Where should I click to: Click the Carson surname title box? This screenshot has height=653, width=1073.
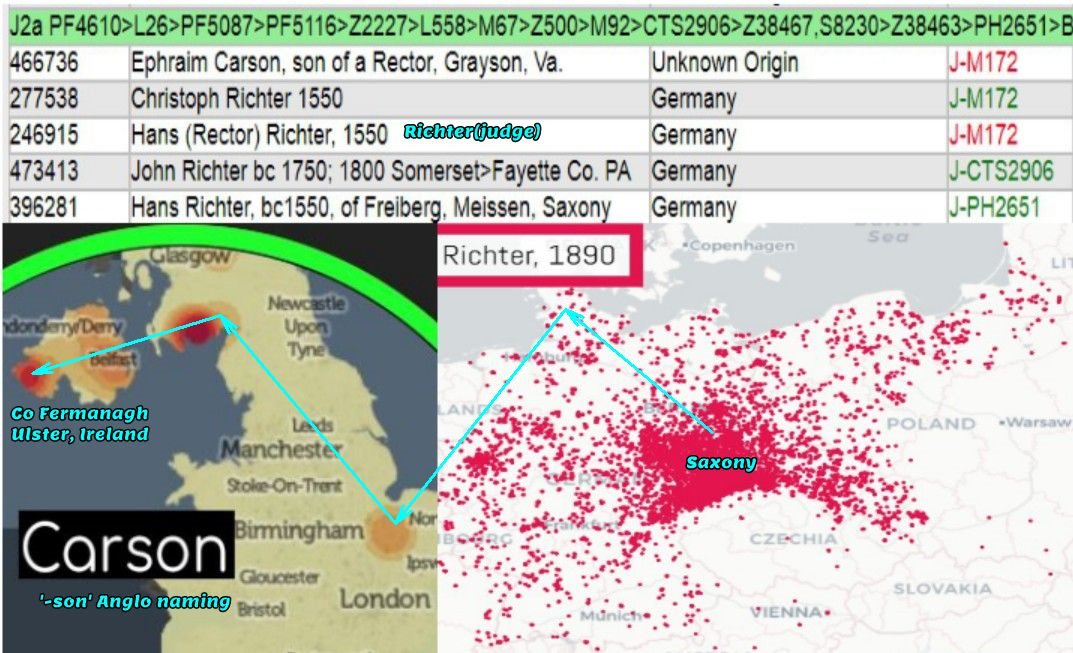click(126, 545)
